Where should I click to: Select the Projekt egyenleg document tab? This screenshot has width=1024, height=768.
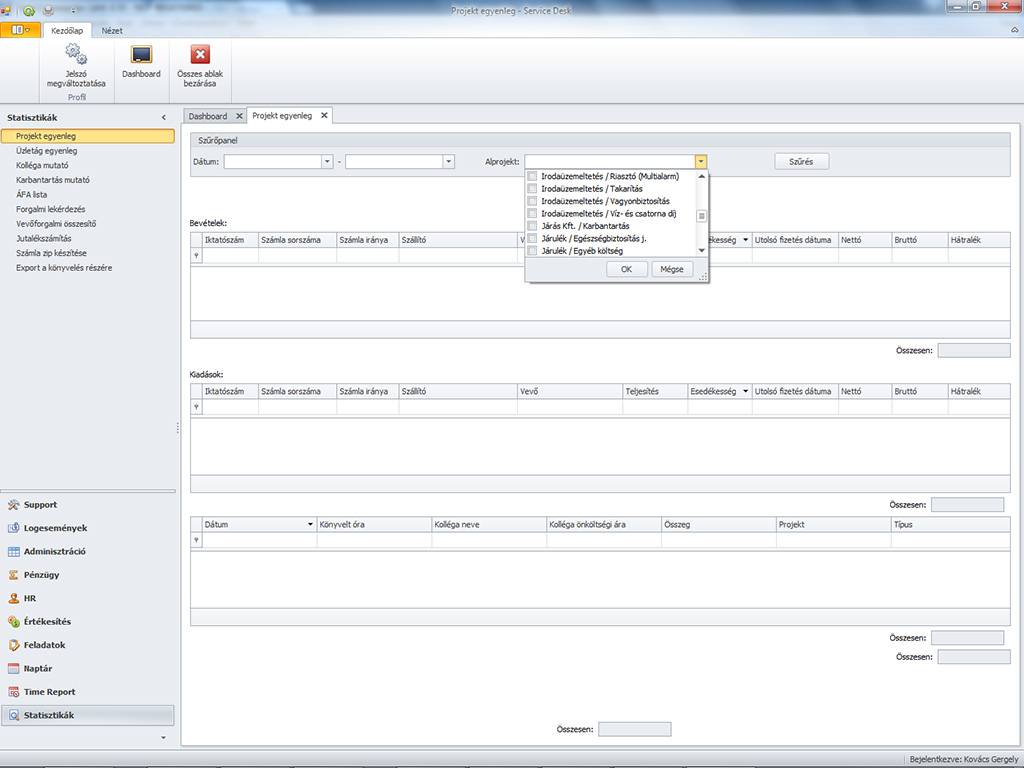(x=282, y=116)
